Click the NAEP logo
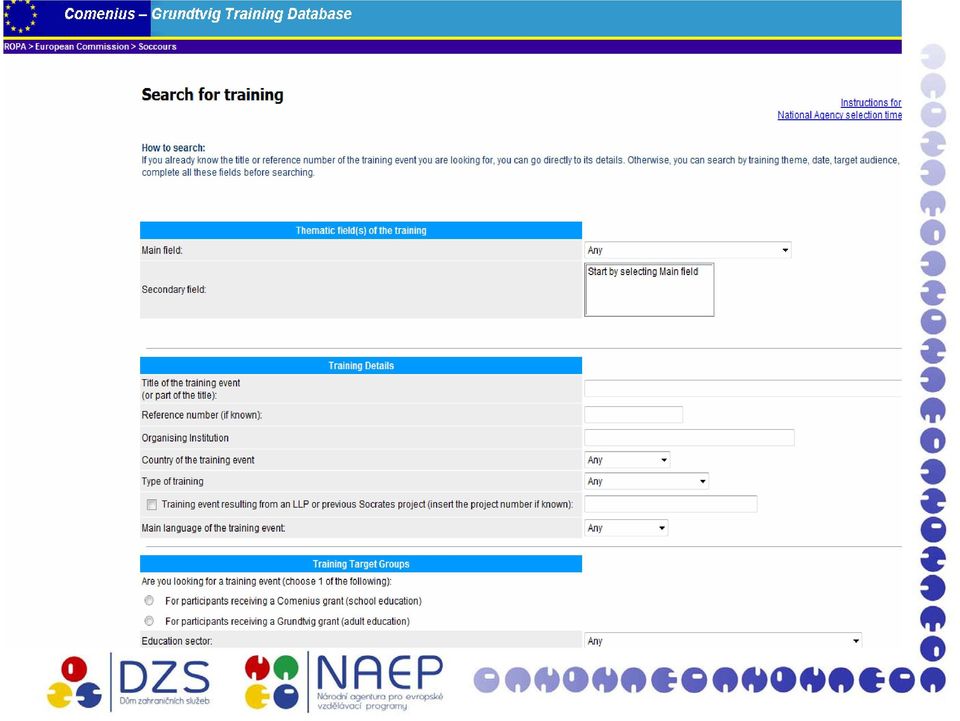 click(x=343, y=682)
